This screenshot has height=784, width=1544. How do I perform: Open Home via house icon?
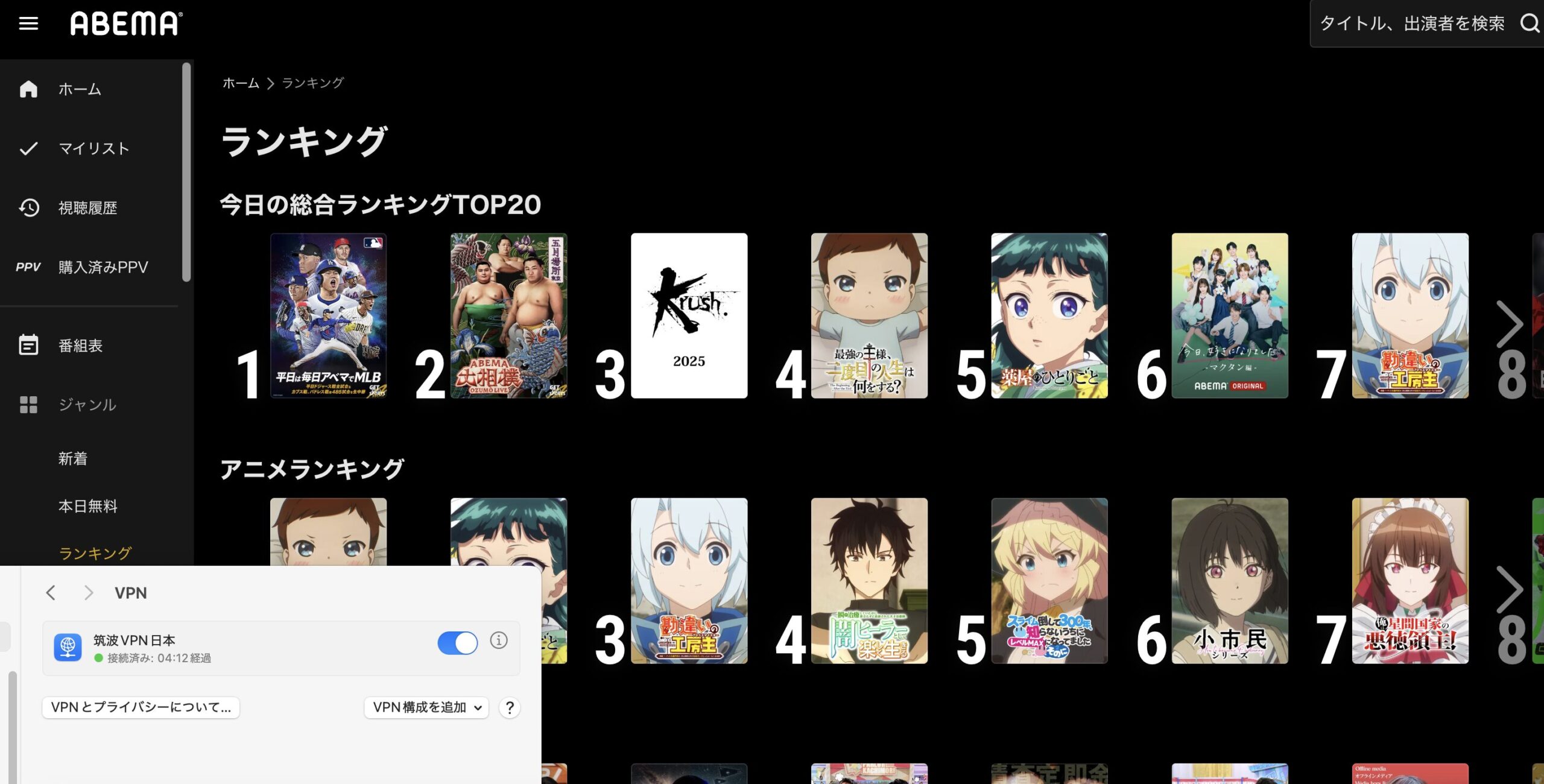(28, 89)
